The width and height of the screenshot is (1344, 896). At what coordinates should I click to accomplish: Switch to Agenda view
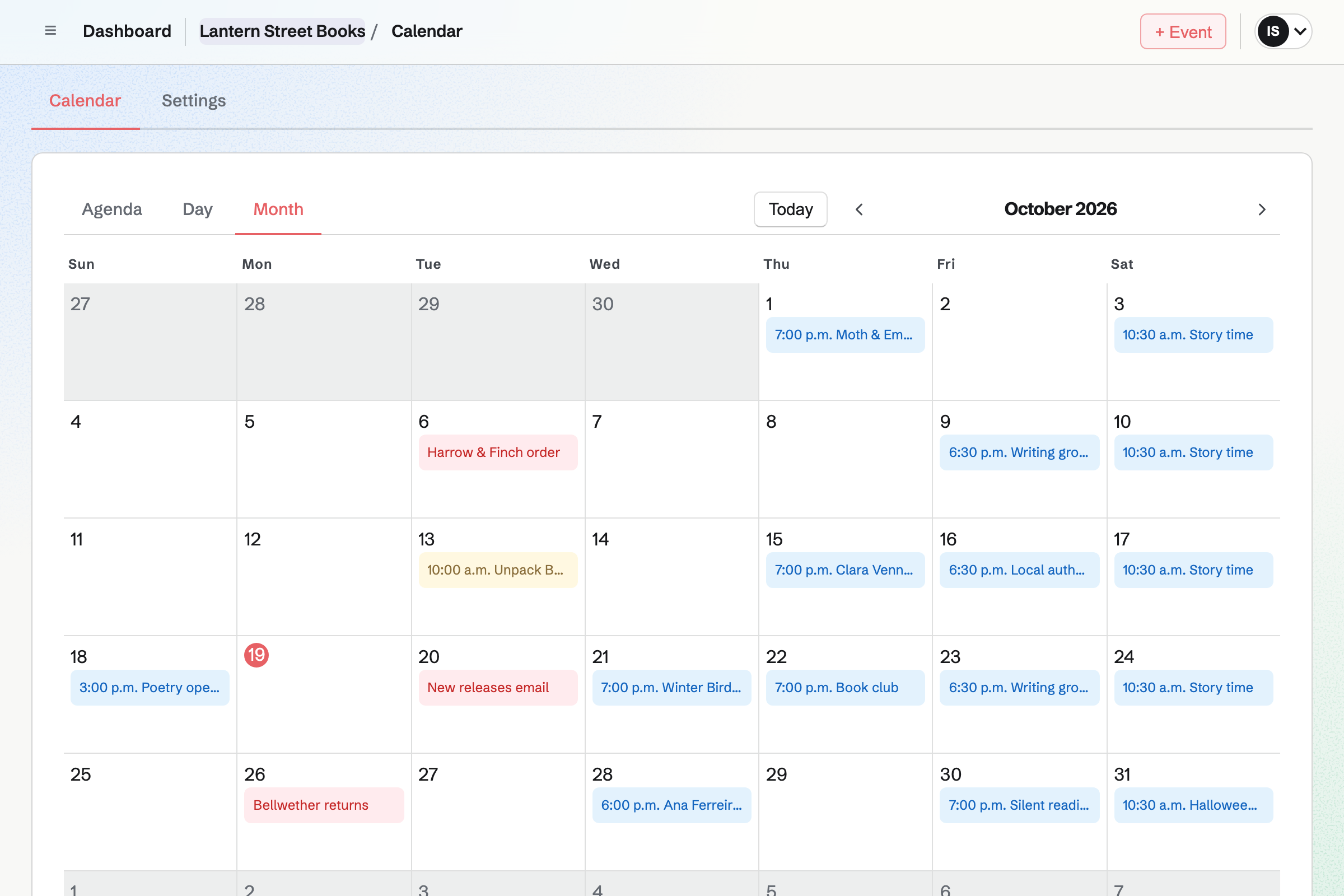click(x=112, y=209)
